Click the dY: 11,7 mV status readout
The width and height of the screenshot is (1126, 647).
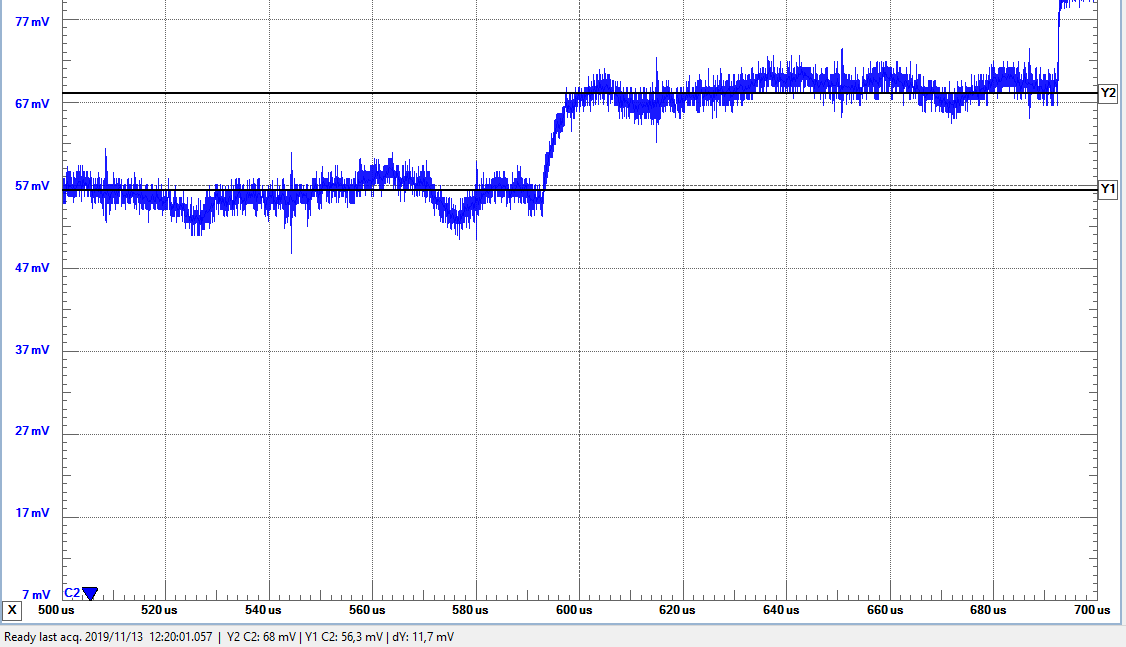(x=423, y=637)
